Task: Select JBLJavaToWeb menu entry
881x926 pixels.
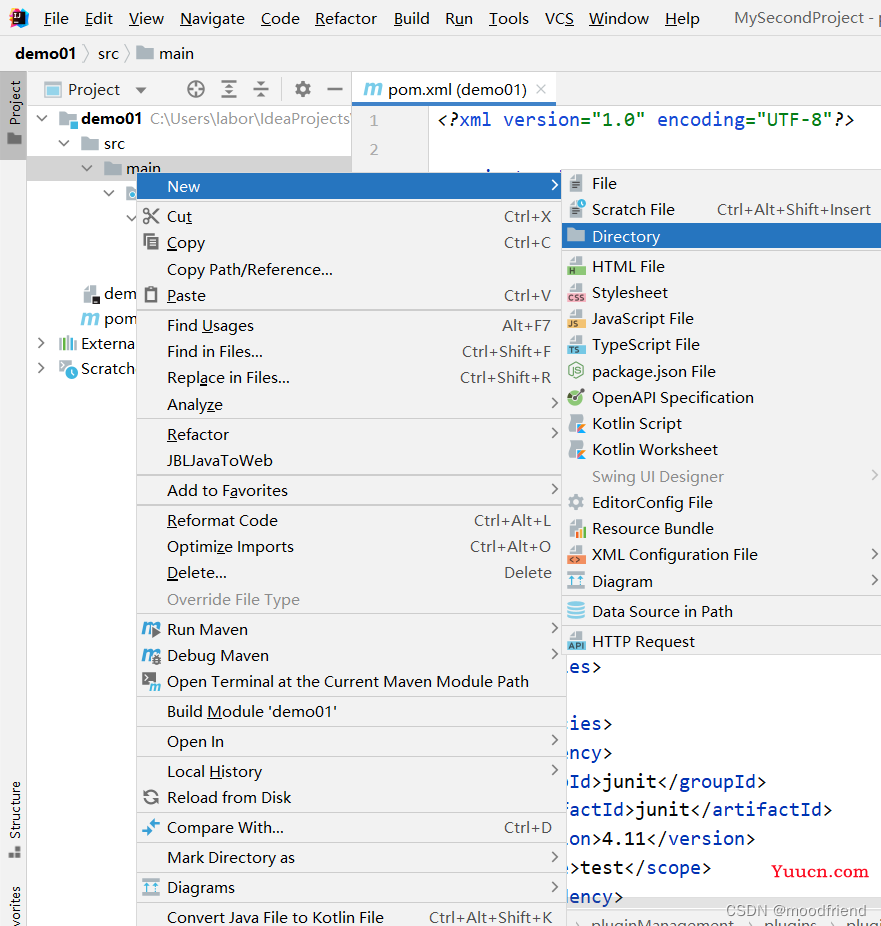Action: point(348,461)
